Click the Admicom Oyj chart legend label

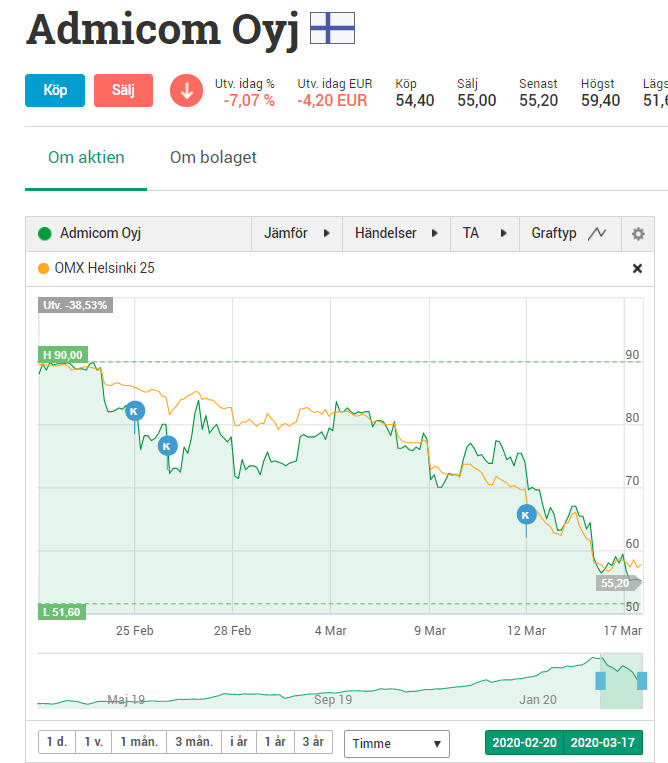[x=100, y=233]
